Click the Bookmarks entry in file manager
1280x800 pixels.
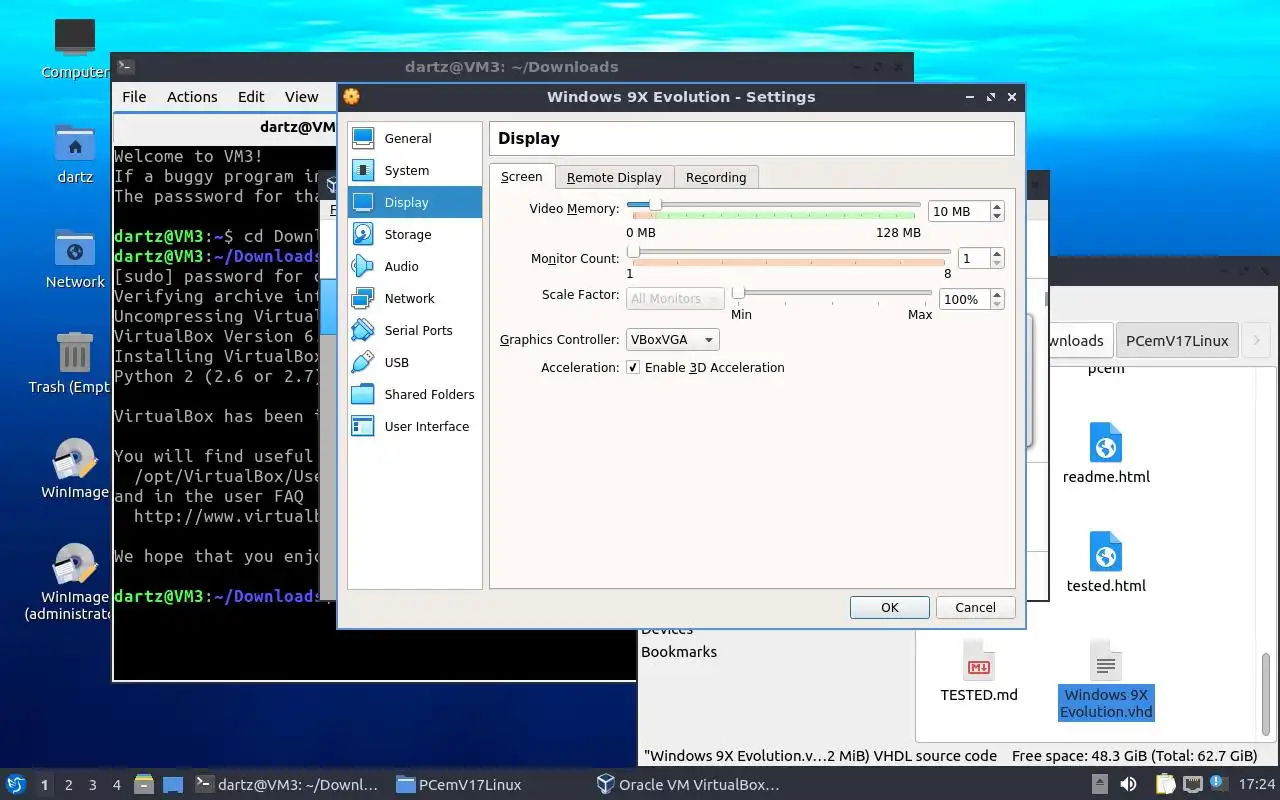tap(679, 651)
